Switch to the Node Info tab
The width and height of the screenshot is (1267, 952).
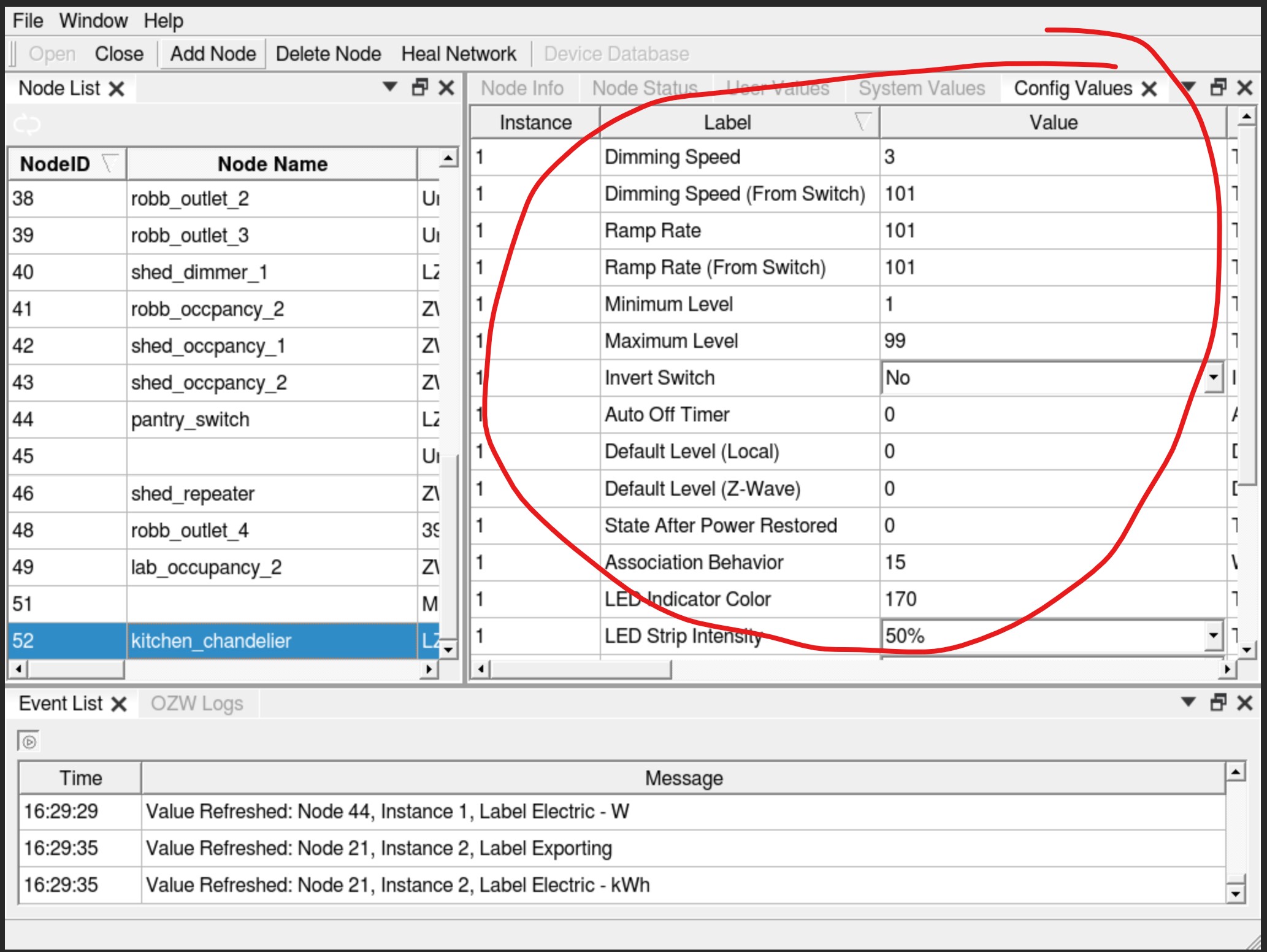522,88
